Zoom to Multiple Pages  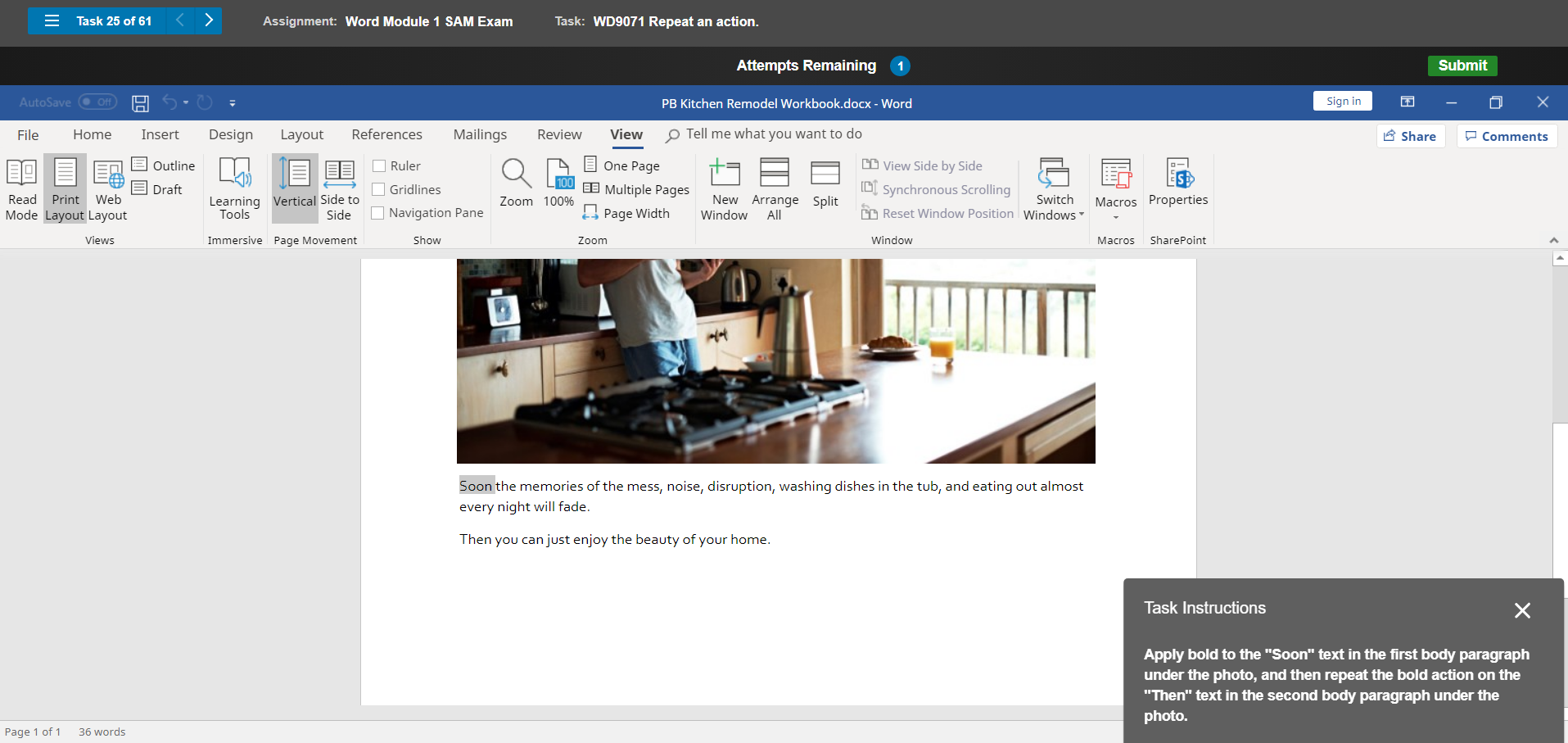[636, 189]
